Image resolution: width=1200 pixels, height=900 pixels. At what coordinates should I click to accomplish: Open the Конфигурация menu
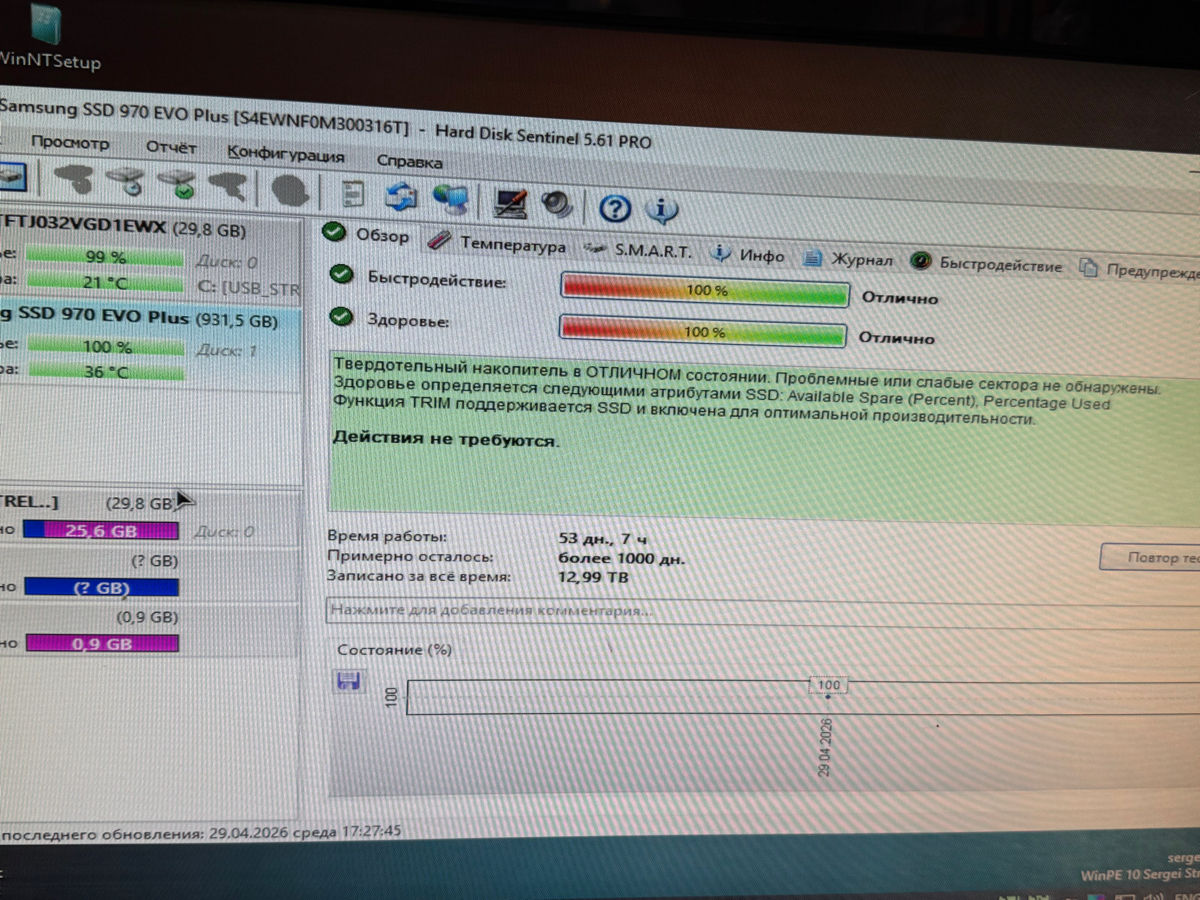(x=286, y=154)
